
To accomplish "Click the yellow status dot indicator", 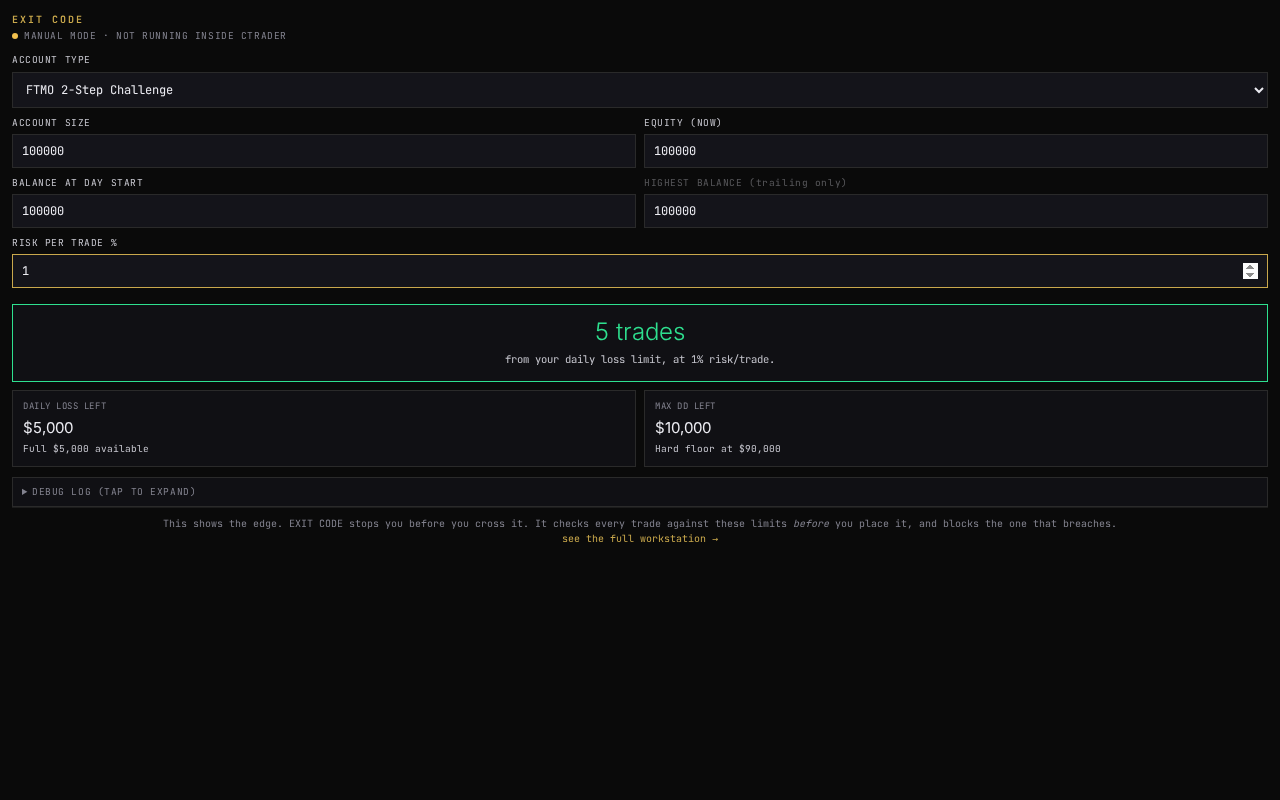I will click(15, 36).
